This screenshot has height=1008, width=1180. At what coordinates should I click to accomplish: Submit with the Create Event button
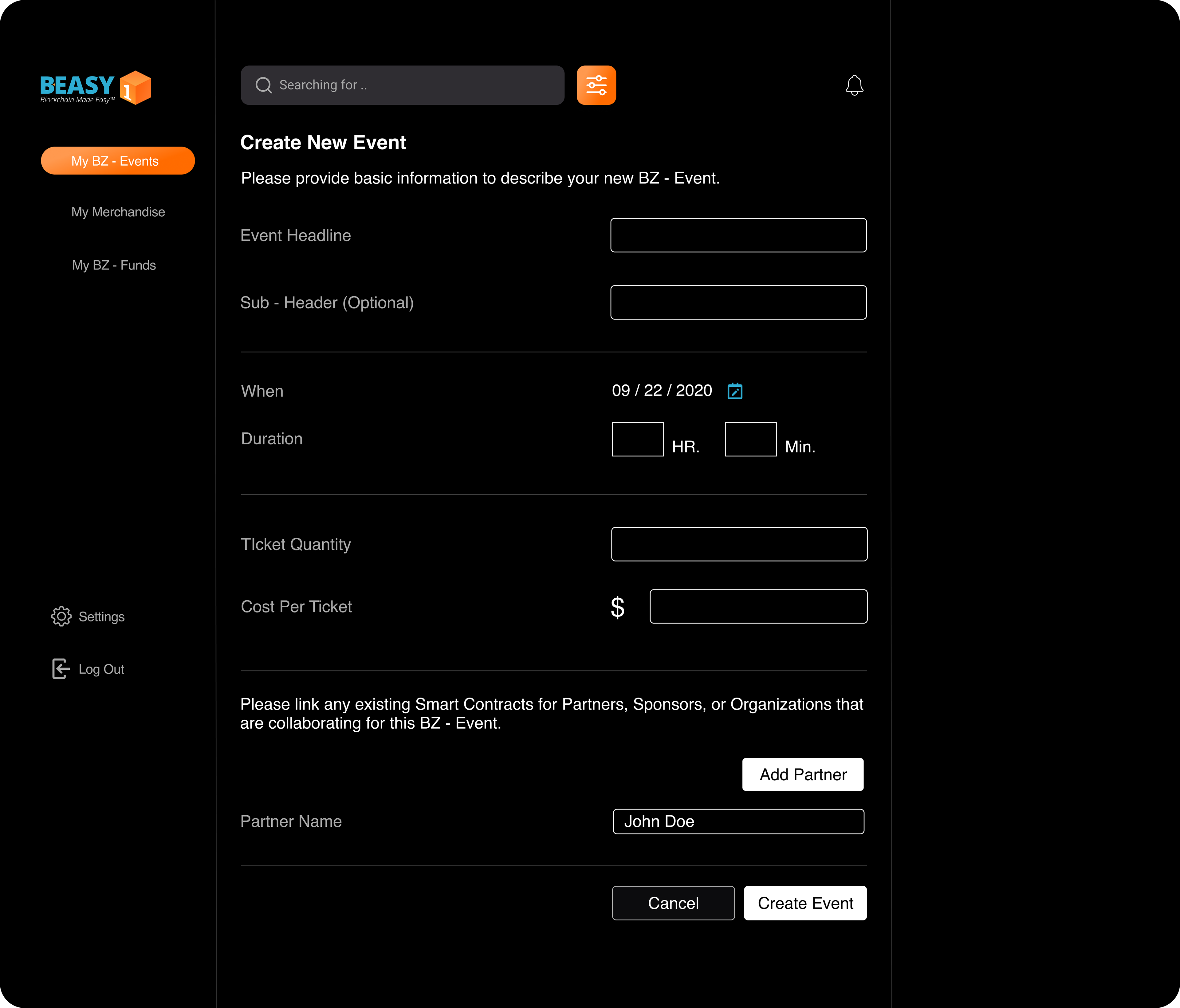coord(805,903)
